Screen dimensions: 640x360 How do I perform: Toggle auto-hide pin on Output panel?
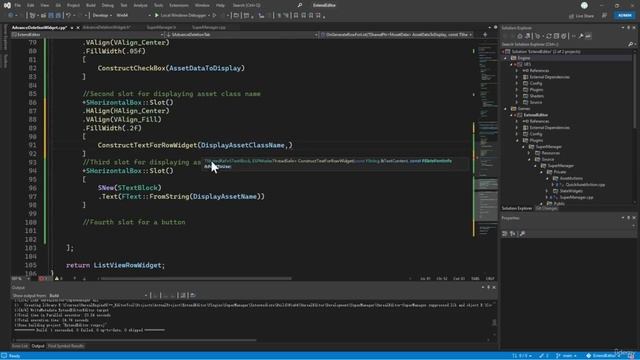(x=489, y=287)
